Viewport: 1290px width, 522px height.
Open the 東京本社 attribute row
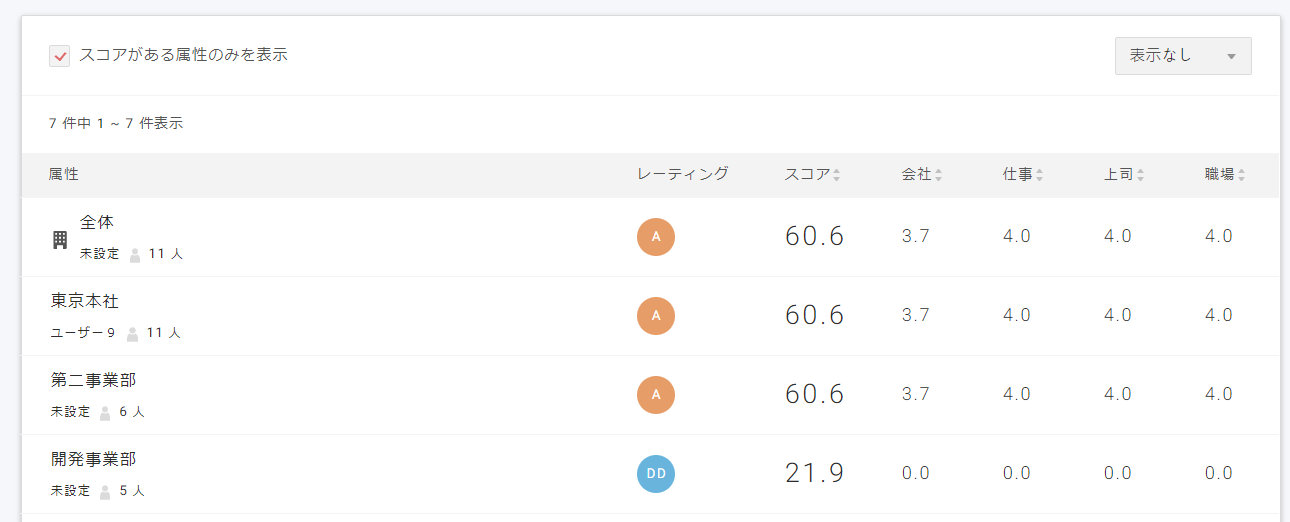(x=84, y=301)
